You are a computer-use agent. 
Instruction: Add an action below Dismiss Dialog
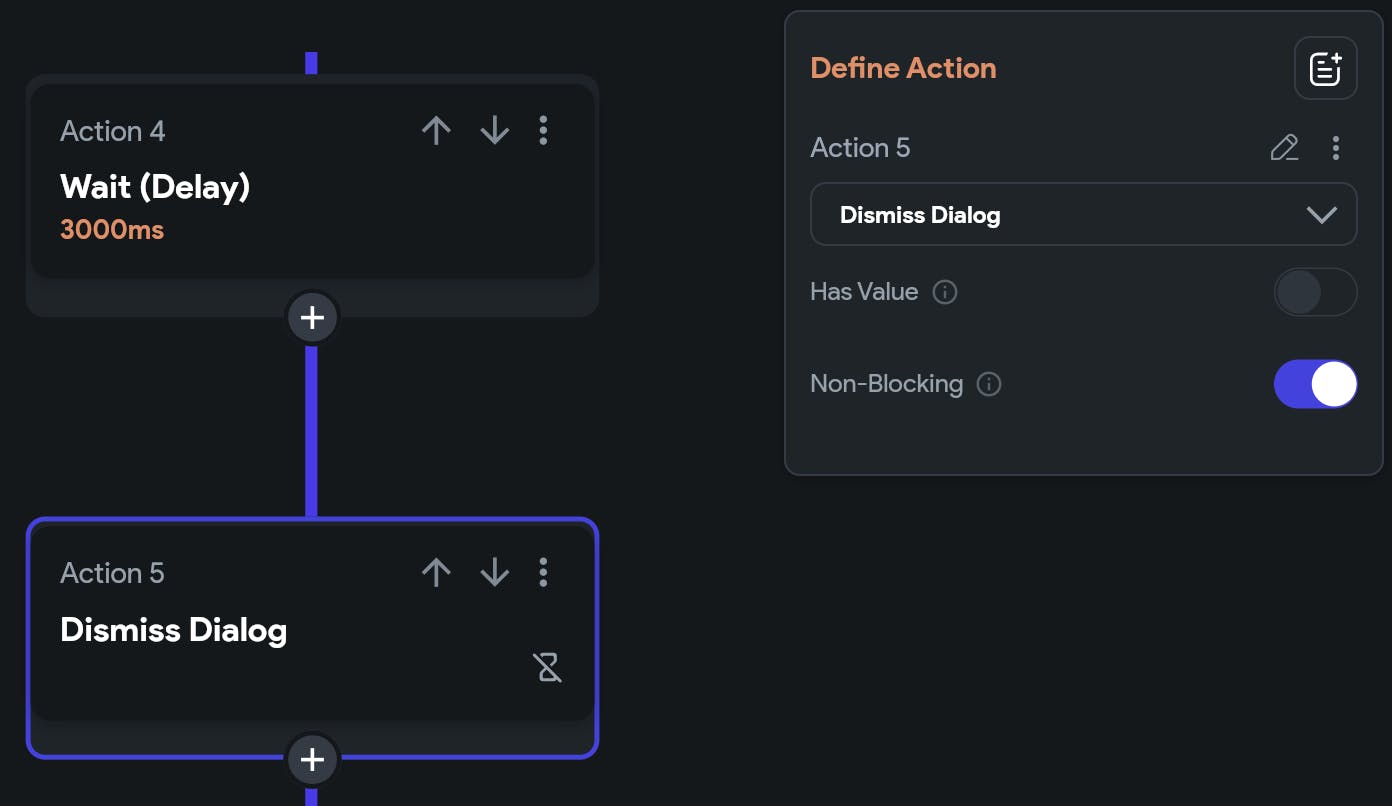point(313,760)
